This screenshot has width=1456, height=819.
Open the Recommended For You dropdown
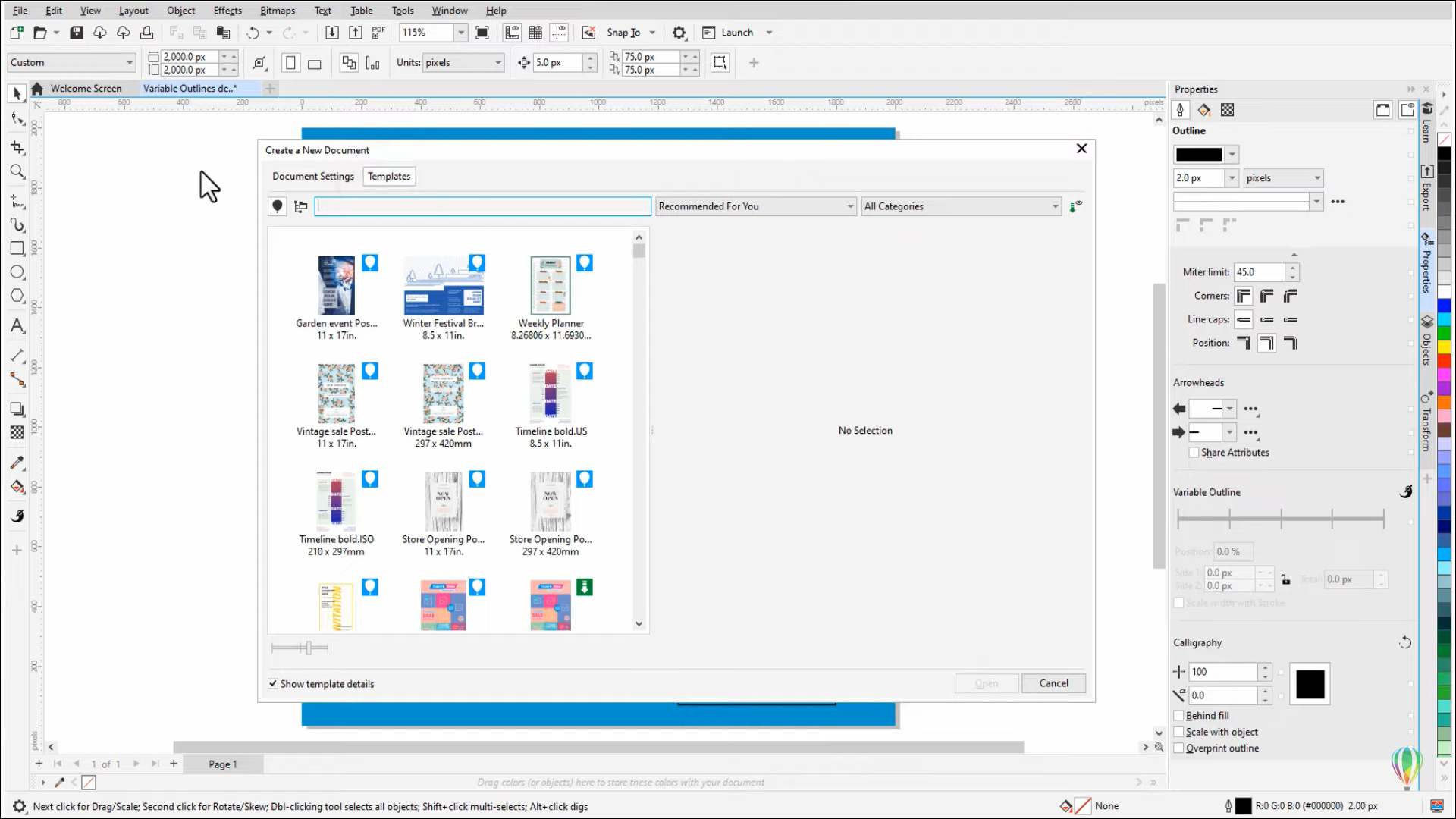(849, 206)
